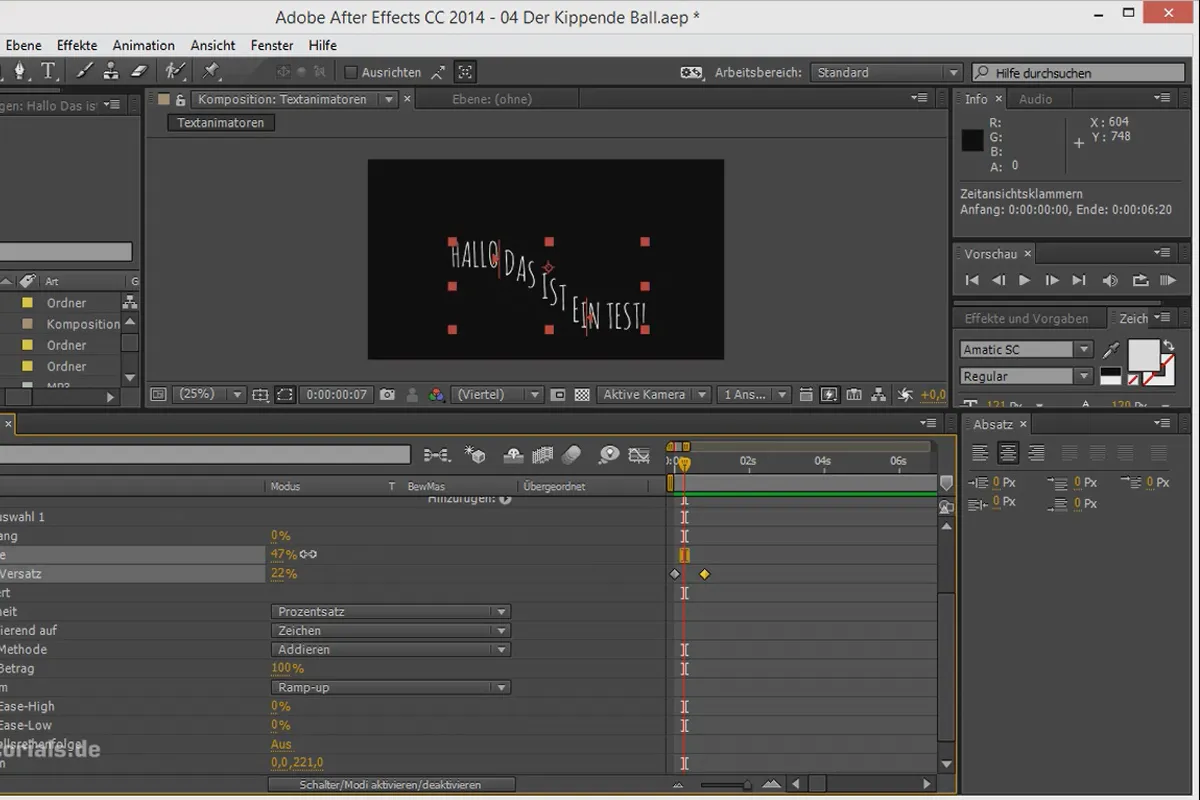Viewport: 1200px width, 800px height.
Task: Select the Puppet Pin tool
Action: click(x=210, y=70)
